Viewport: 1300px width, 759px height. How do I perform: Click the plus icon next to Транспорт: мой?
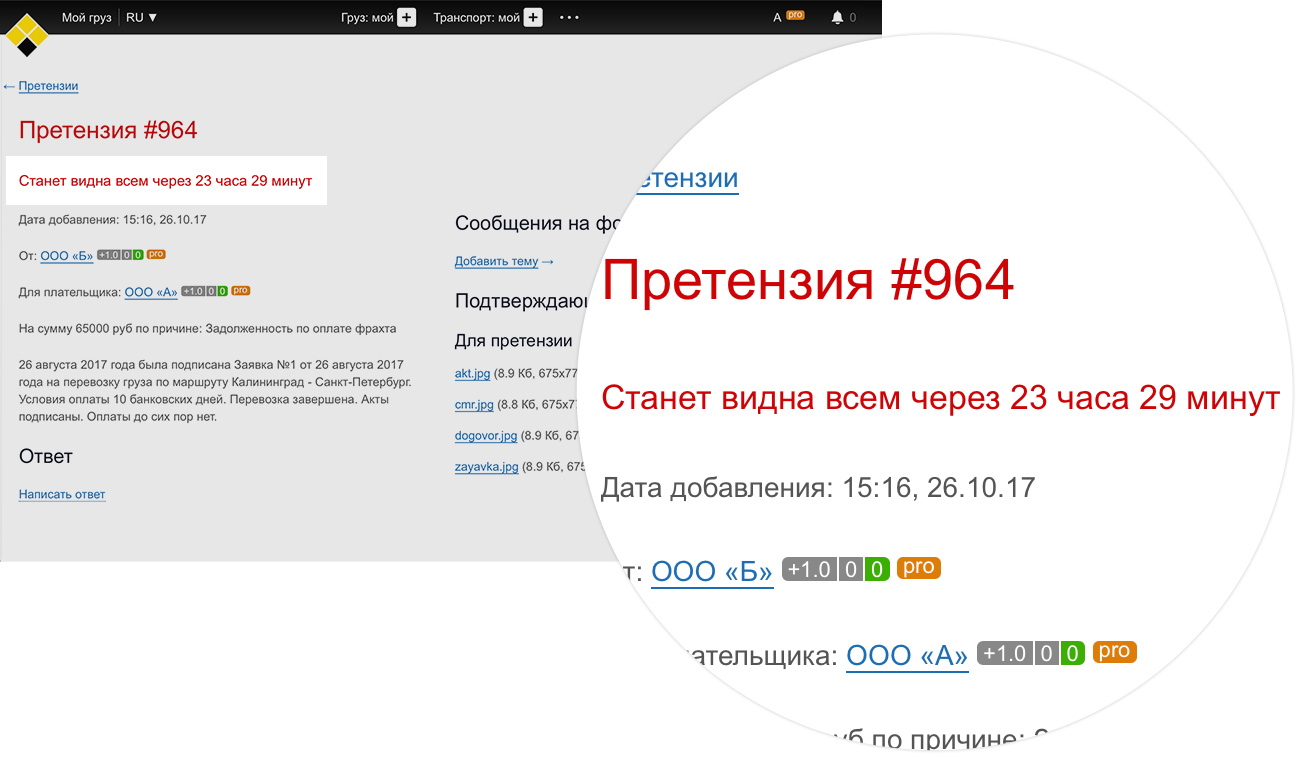533,17
